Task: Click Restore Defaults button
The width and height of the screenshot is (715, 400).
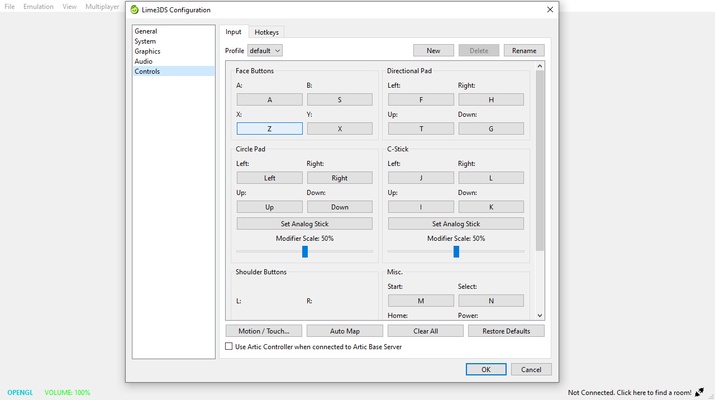Action: [506, 331]
